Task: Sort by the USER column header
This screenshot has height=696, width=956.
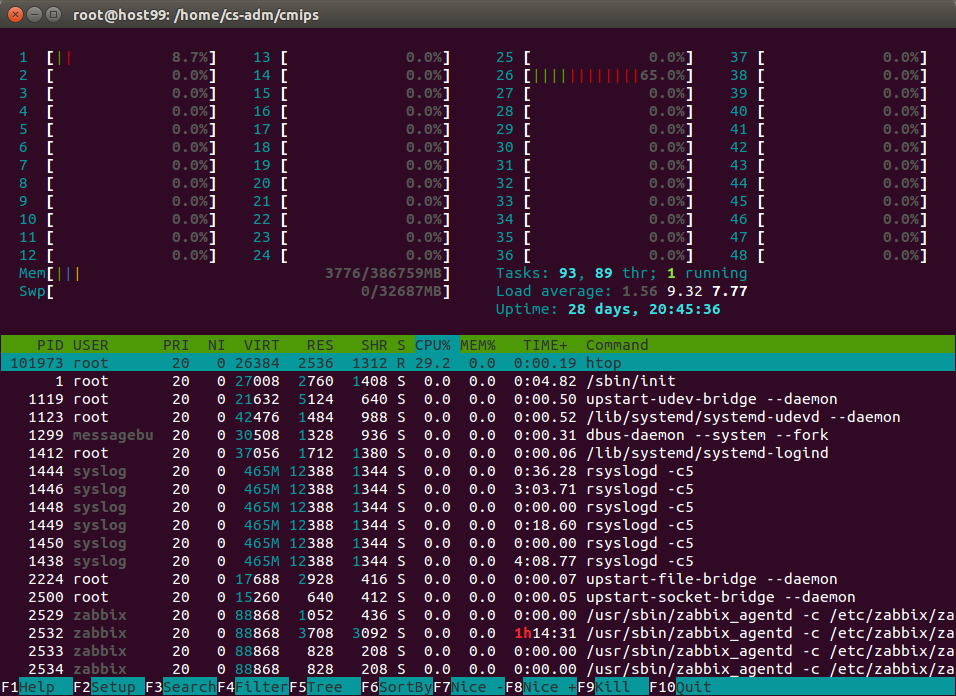Action: 90,345
